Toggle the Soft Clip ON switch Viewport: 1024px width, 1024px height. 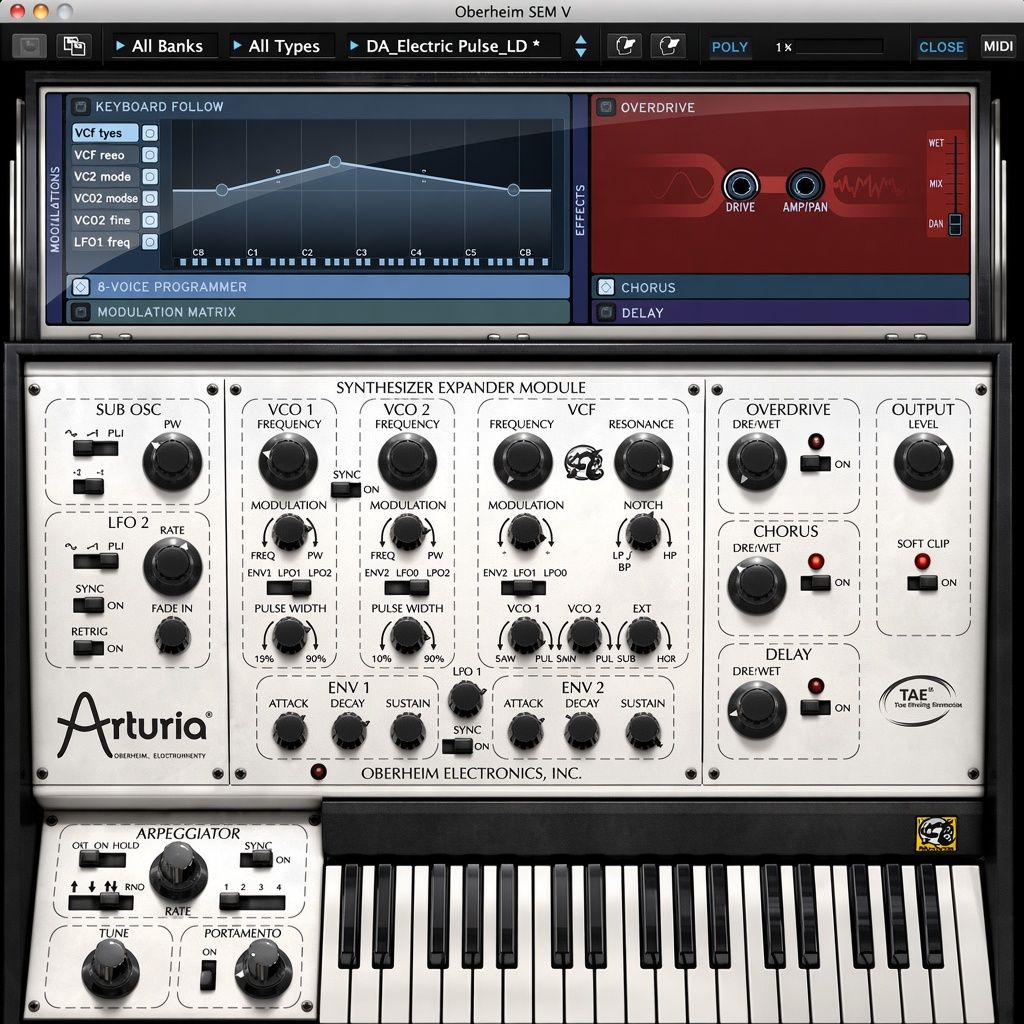[x=922, y=583]
